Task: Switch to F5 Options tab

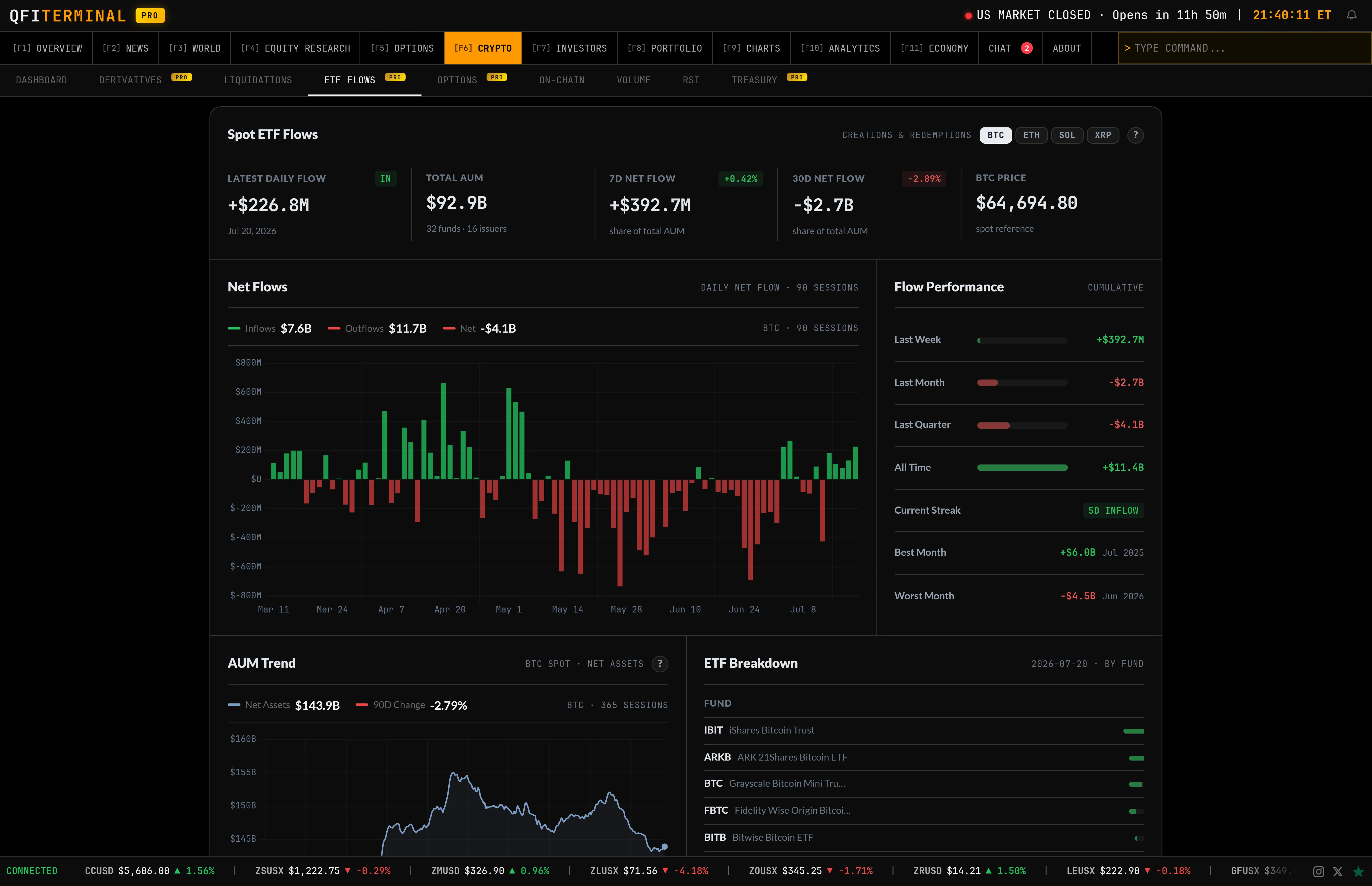Action: (x=402, y=48)
